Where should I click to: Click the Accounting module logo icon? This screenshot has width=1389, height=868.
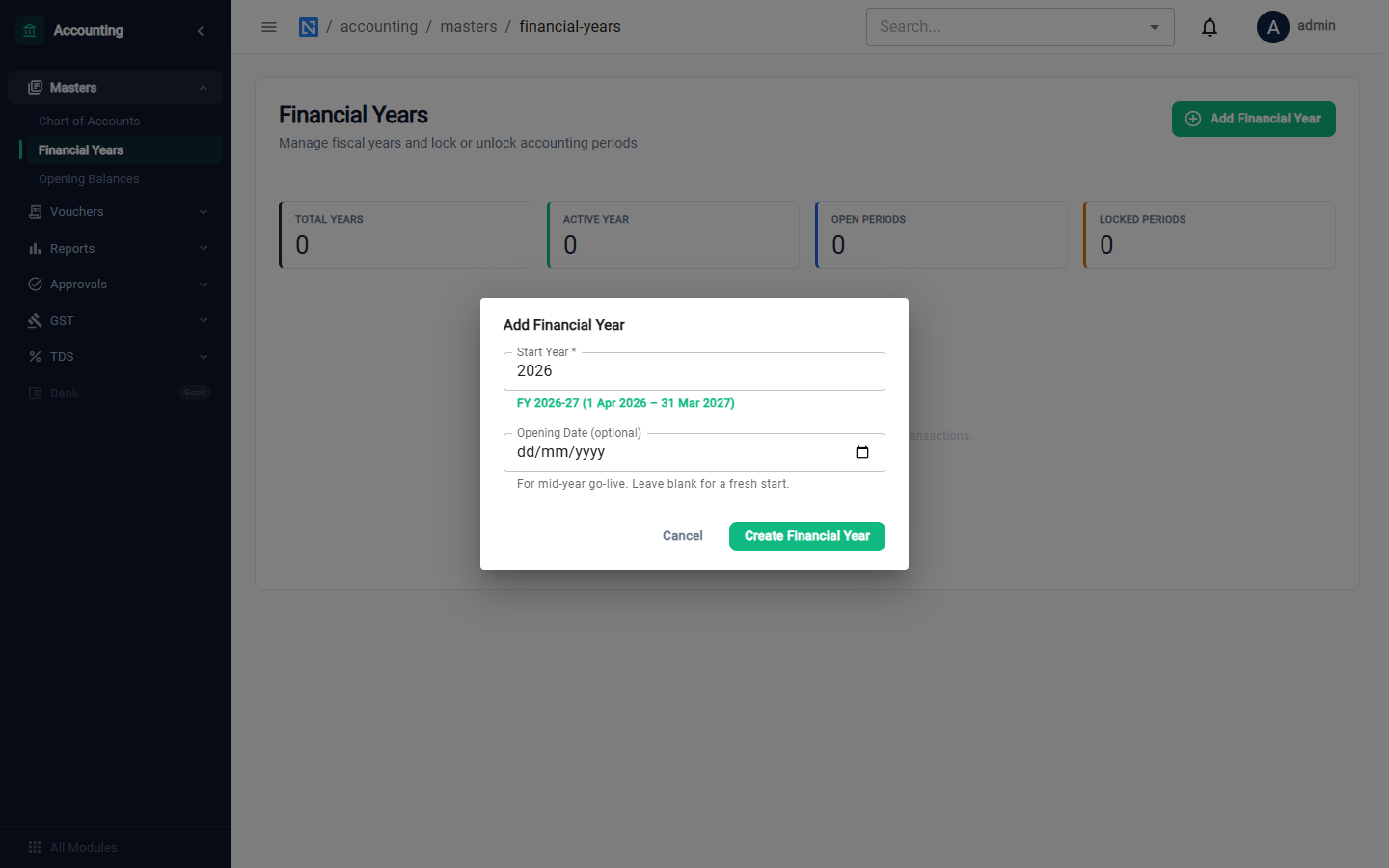pyautogui.click(x=30, y=31)
